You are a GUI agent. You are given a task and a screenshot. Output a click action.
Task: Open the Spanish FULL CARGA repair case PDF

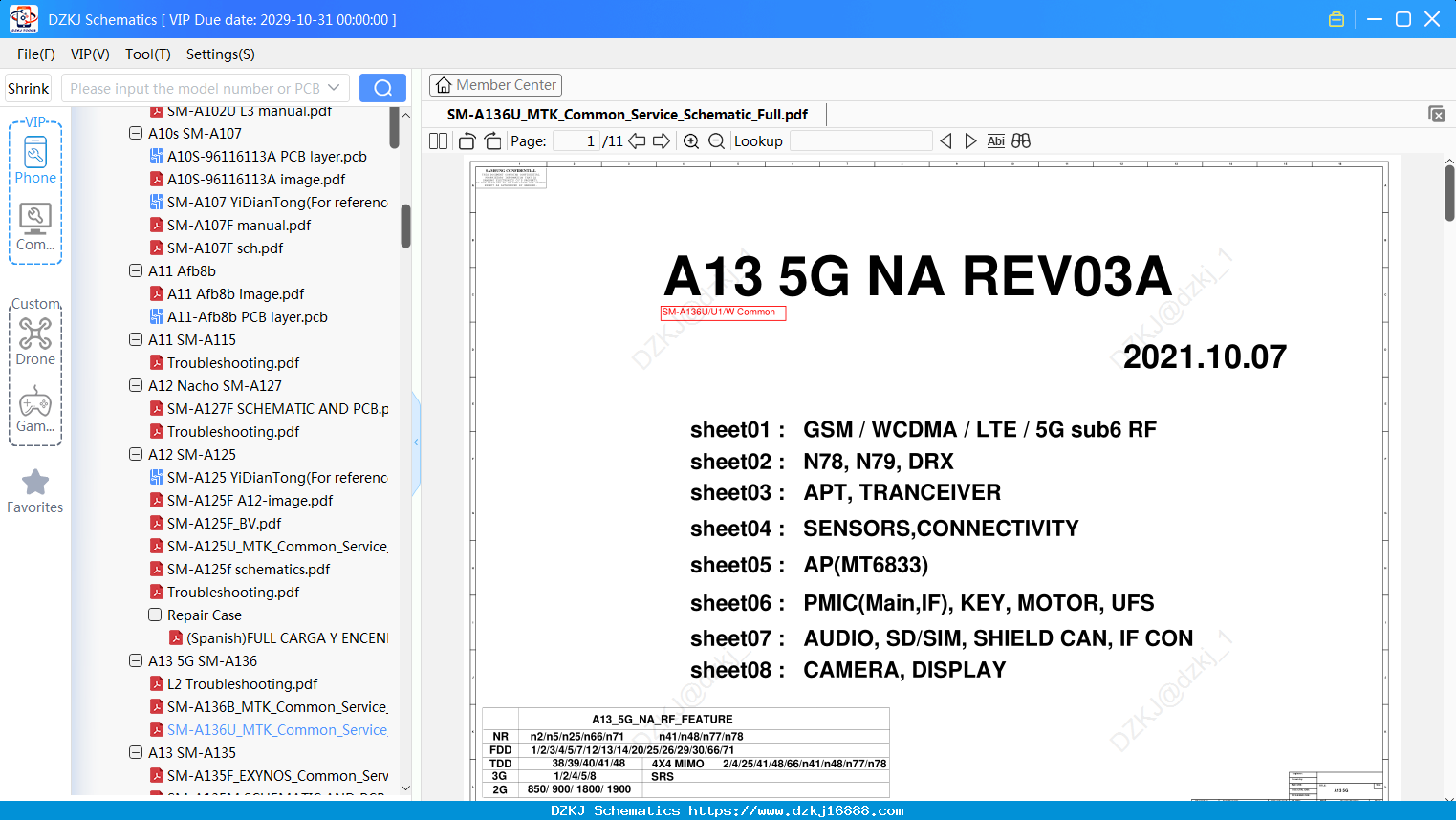click(278, 638)
